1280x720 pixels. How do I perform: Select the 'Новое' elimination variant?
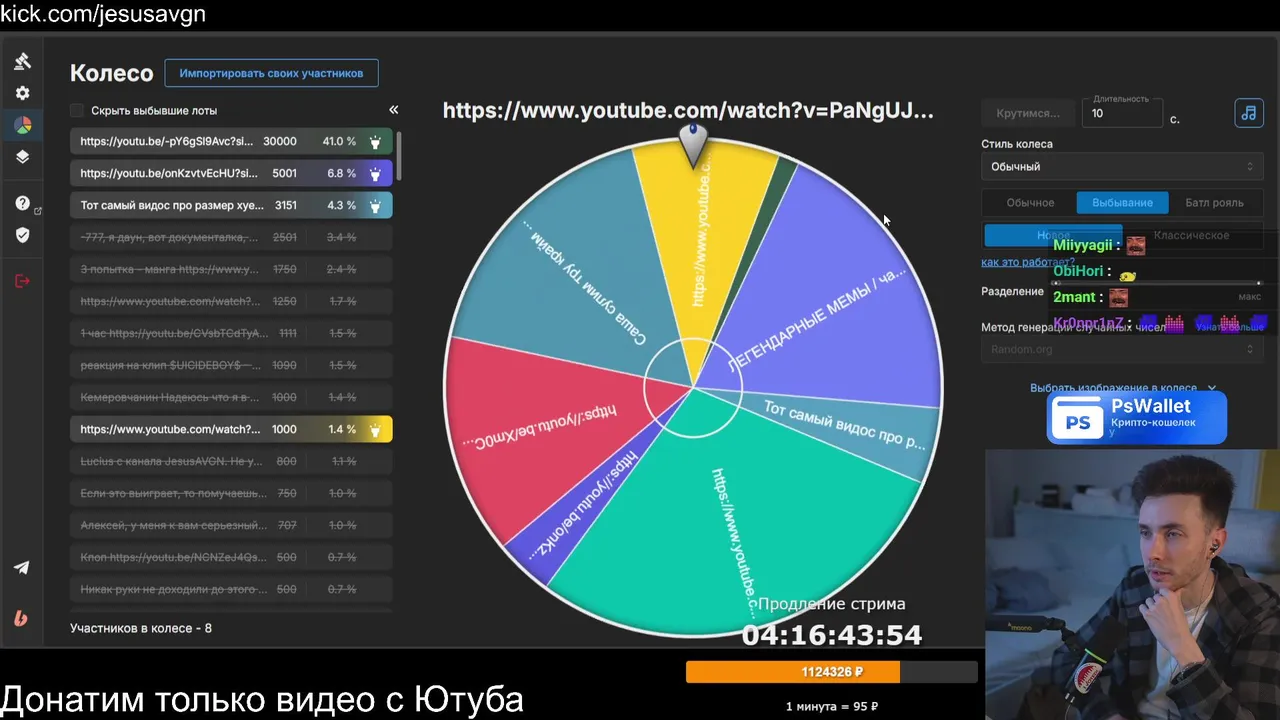coord(1053,236)
